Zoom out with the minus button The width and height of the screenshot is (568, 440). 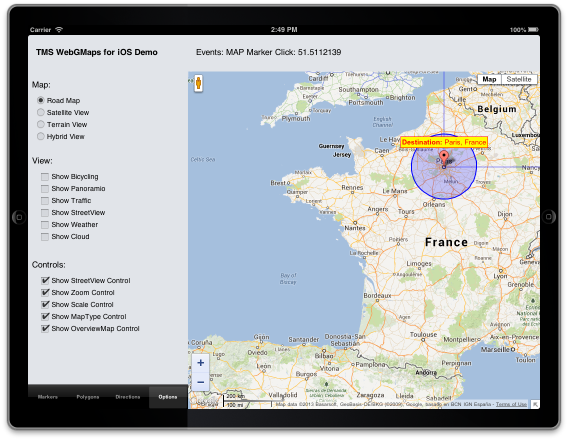[201, 382]
